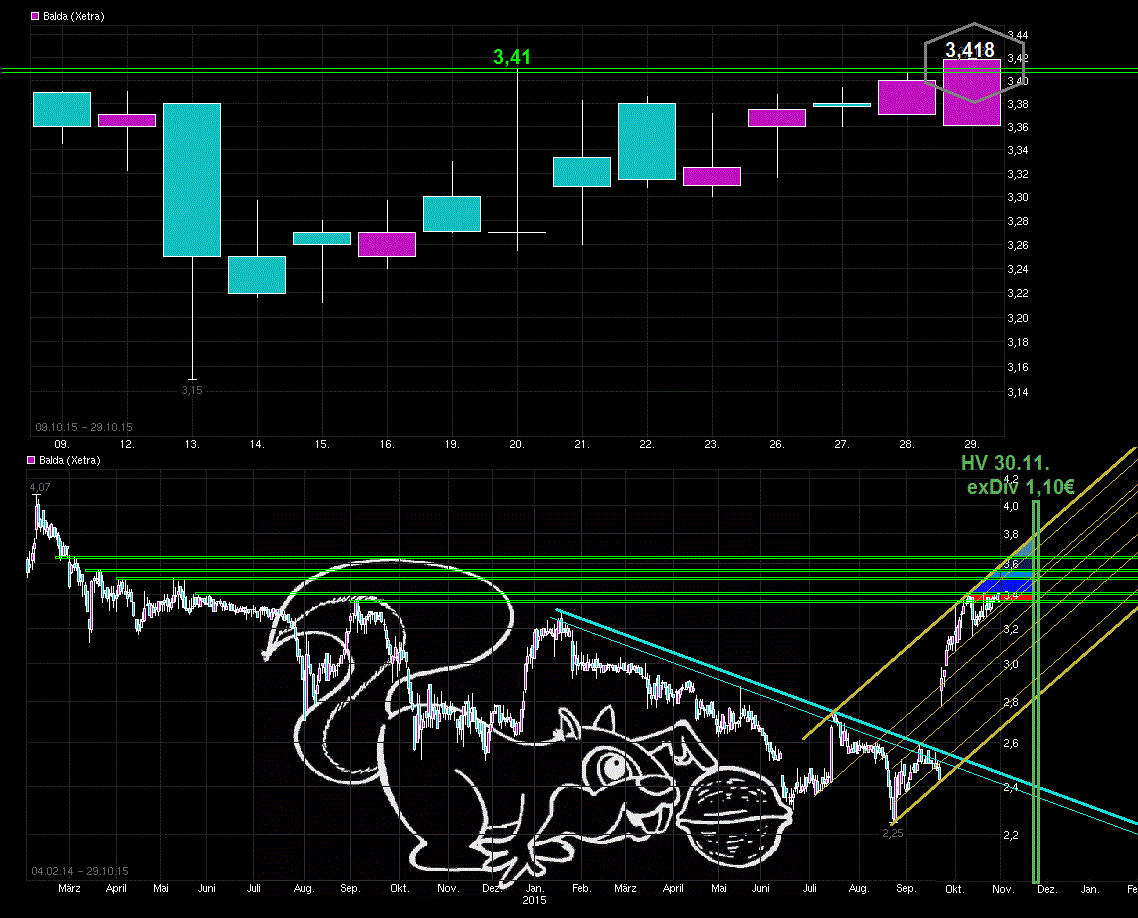Click the walnut in the squirrel drawing

click(x=735, y=819)
